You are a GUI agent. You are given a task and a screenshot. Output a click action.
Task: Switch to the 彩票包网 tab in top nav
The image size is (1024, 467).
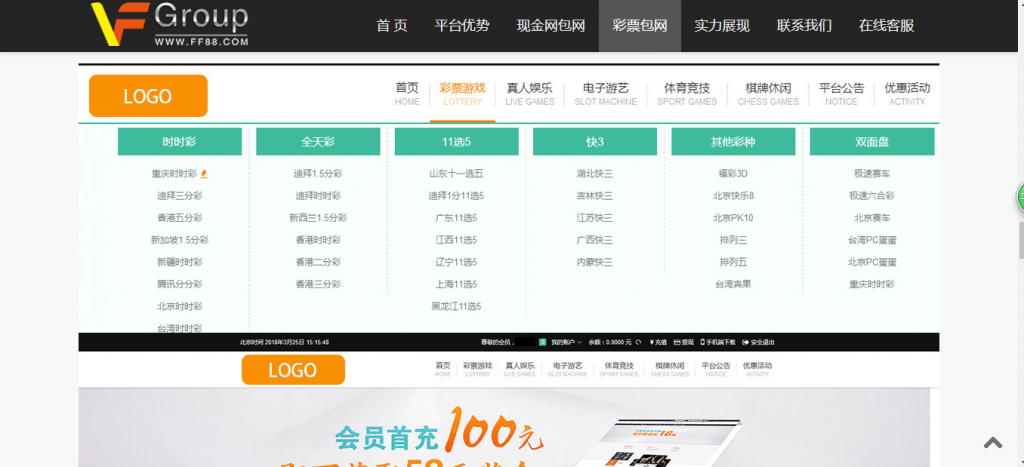[x=639, y=26]
